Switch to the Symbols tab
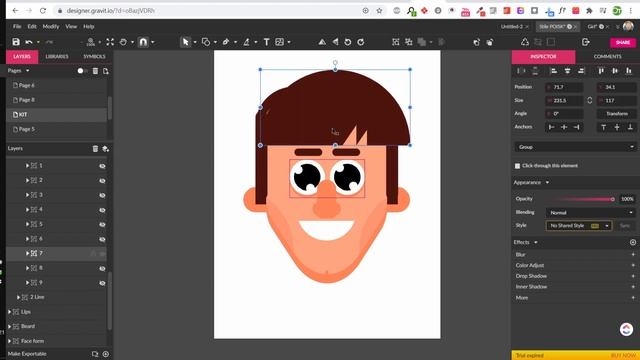 click(x=94, y=57)
